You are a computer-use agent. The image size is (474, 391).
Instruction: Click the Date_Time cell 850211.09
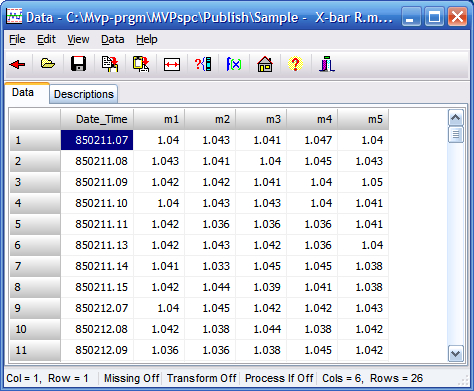(x=97, y=182)
